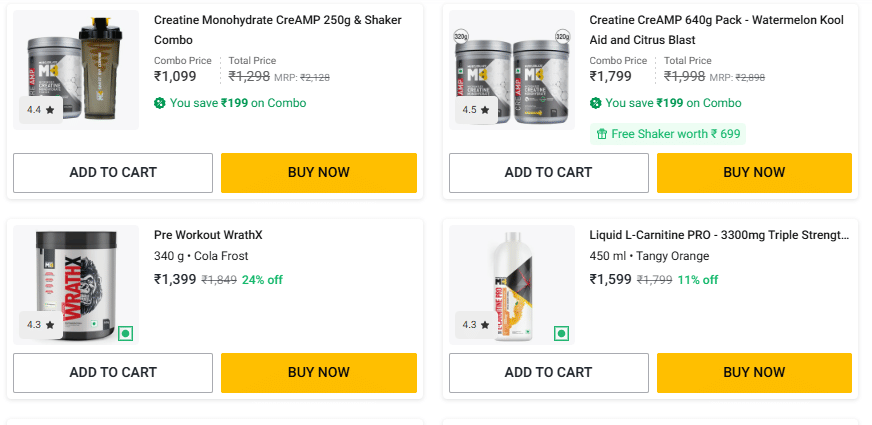Click the L-Carnitine 4.3 rating badge
This screenshot has height=425, width=872.
tap(476, 325)
